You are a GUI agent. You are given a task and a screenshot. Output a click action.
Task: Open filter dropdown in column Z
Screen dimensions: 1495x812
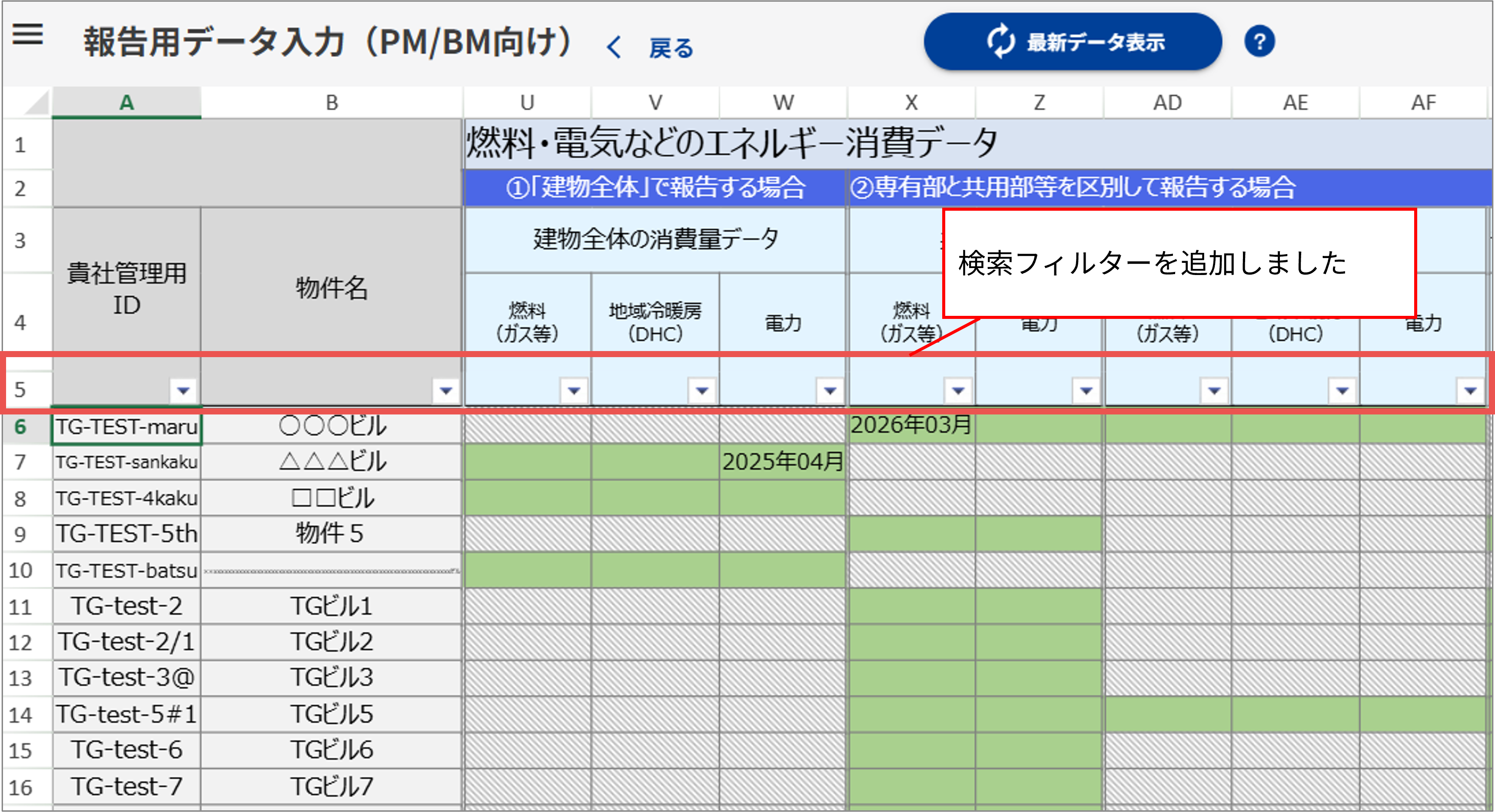pyautogui.click(x=1086, y=390)
